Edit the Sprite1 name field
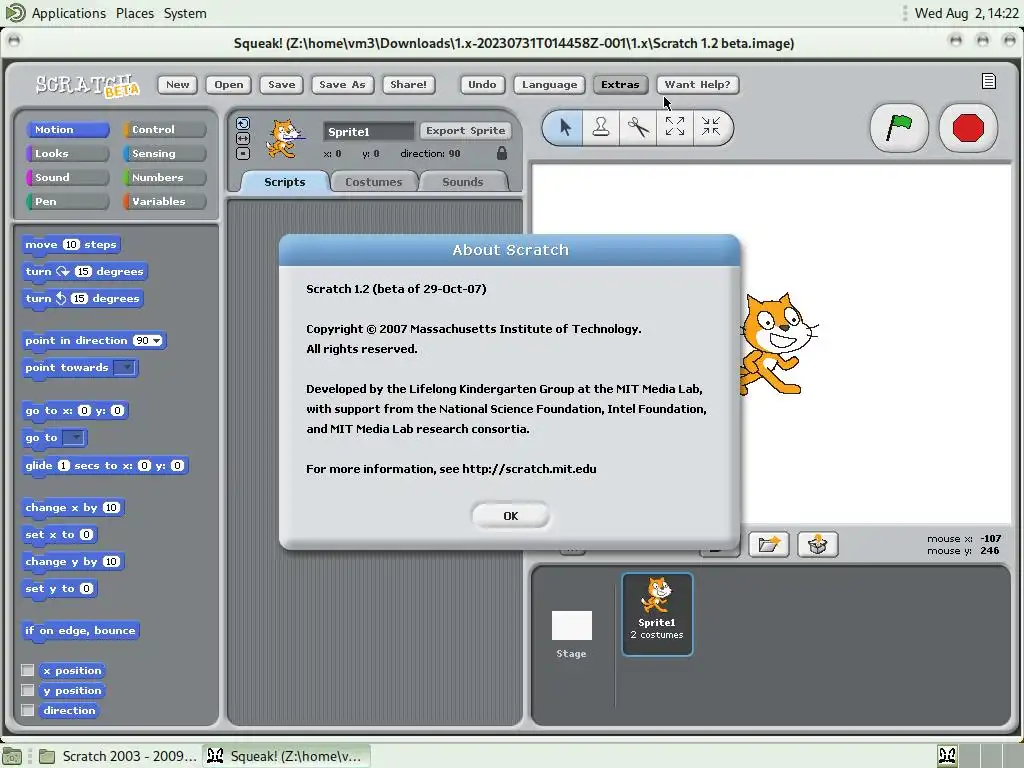The image size is (1024, 768). [x=369, y=131]
